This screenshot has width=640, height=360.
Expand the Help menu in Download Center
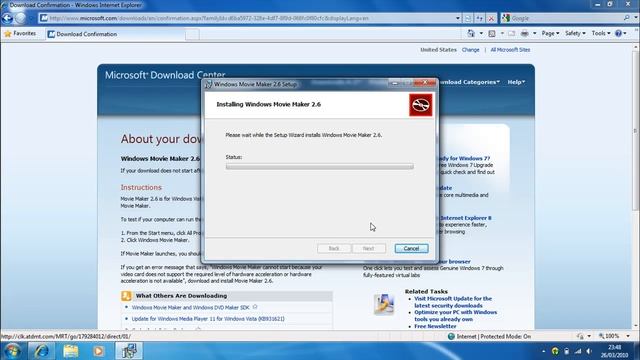coord(516,82)
